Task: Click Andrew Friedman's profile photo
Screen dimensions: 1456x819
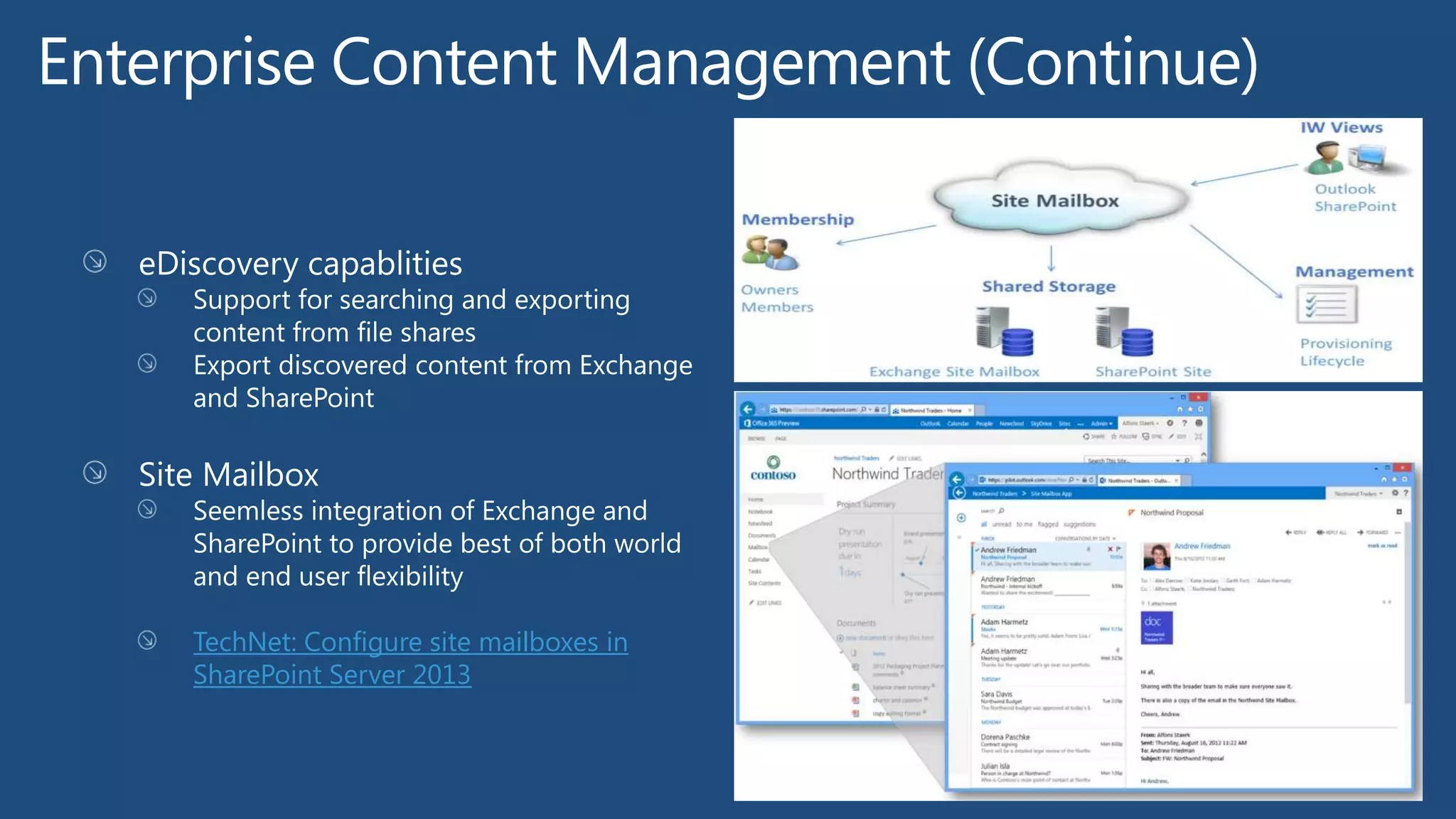Action: [x=1156, y=557]
